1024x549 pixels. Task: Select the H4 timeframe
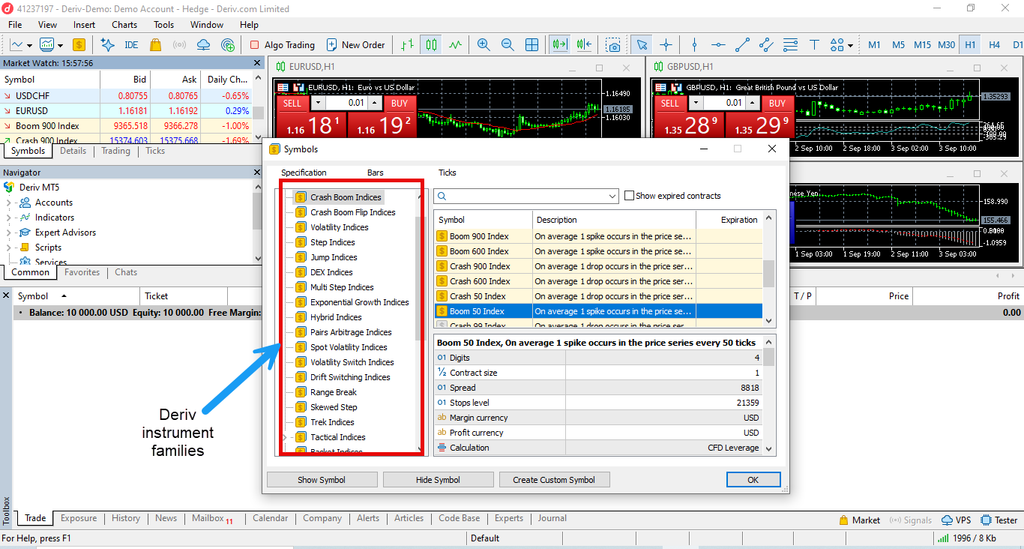(994, 45)
